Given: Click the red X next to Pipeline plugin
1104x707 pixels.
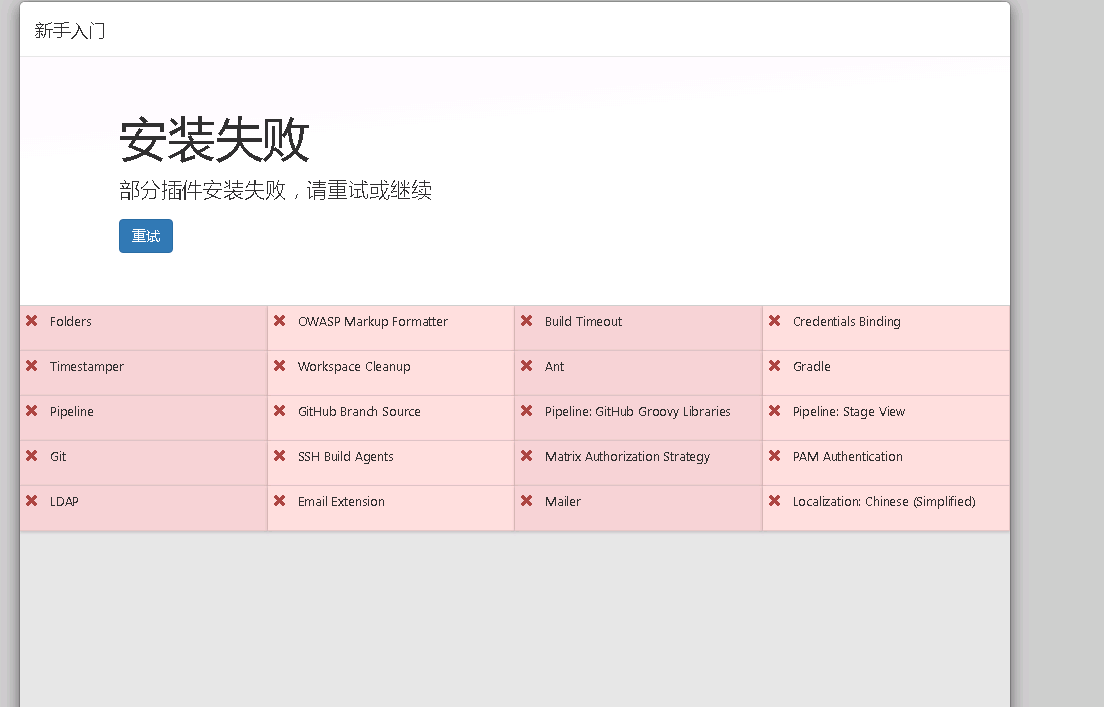Looking at the screenshot, I should pyautogui.click(x=32, y=411).
